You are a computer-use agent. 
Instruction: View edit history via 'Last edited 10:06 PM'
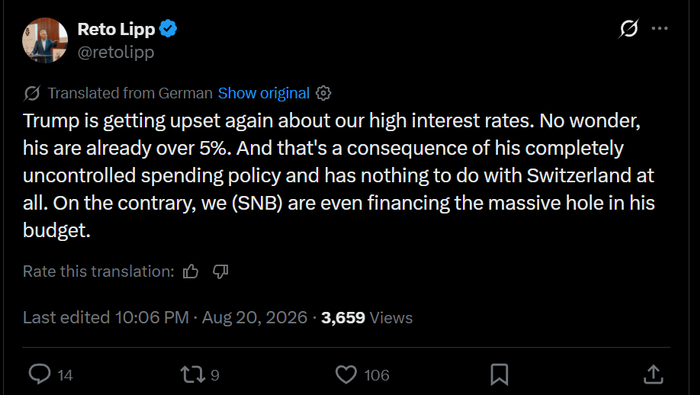(x=106, y=317)
